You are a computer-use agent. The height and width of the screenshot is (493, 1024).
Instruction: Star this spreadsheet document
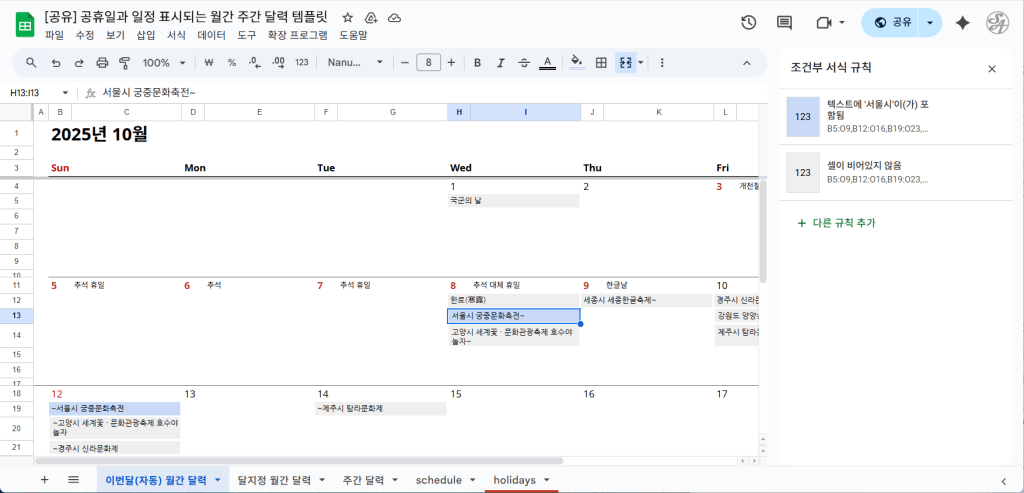coord(348,18)
